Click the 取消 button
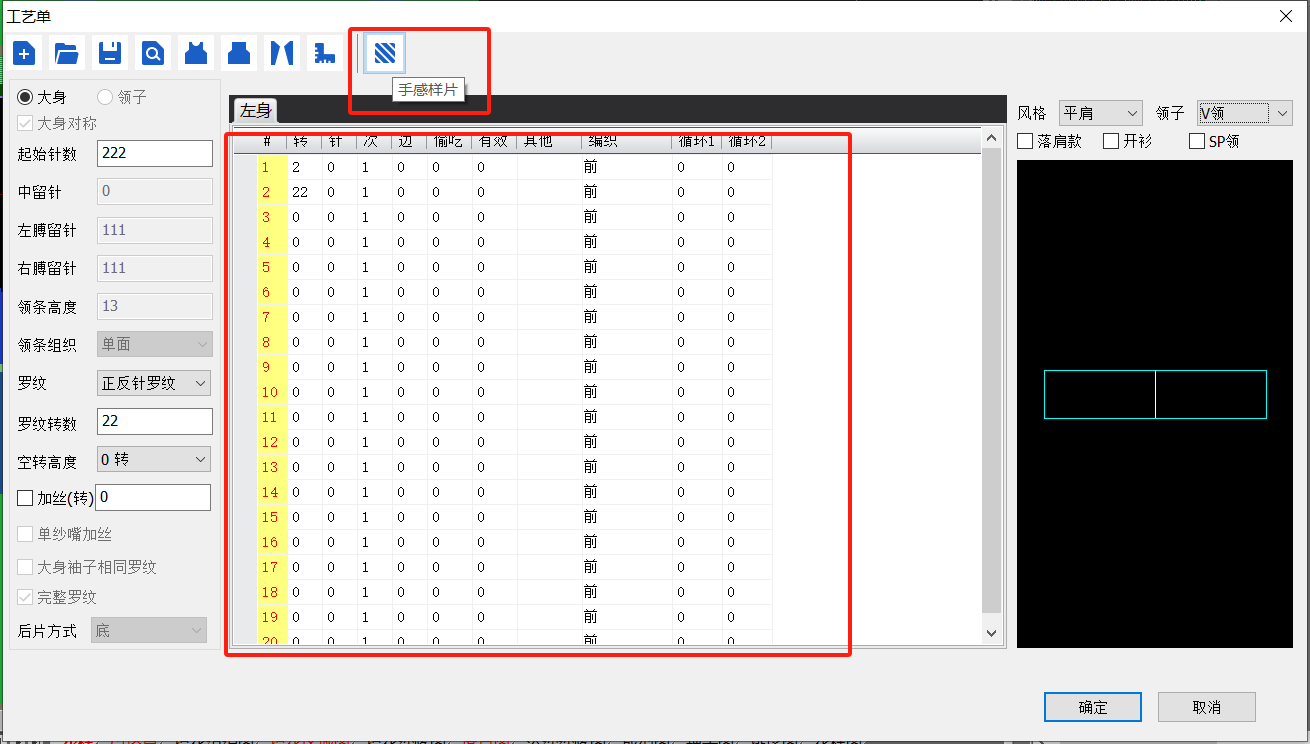This screenshot has width=1310, height=744. click(x=1207, y=707)
